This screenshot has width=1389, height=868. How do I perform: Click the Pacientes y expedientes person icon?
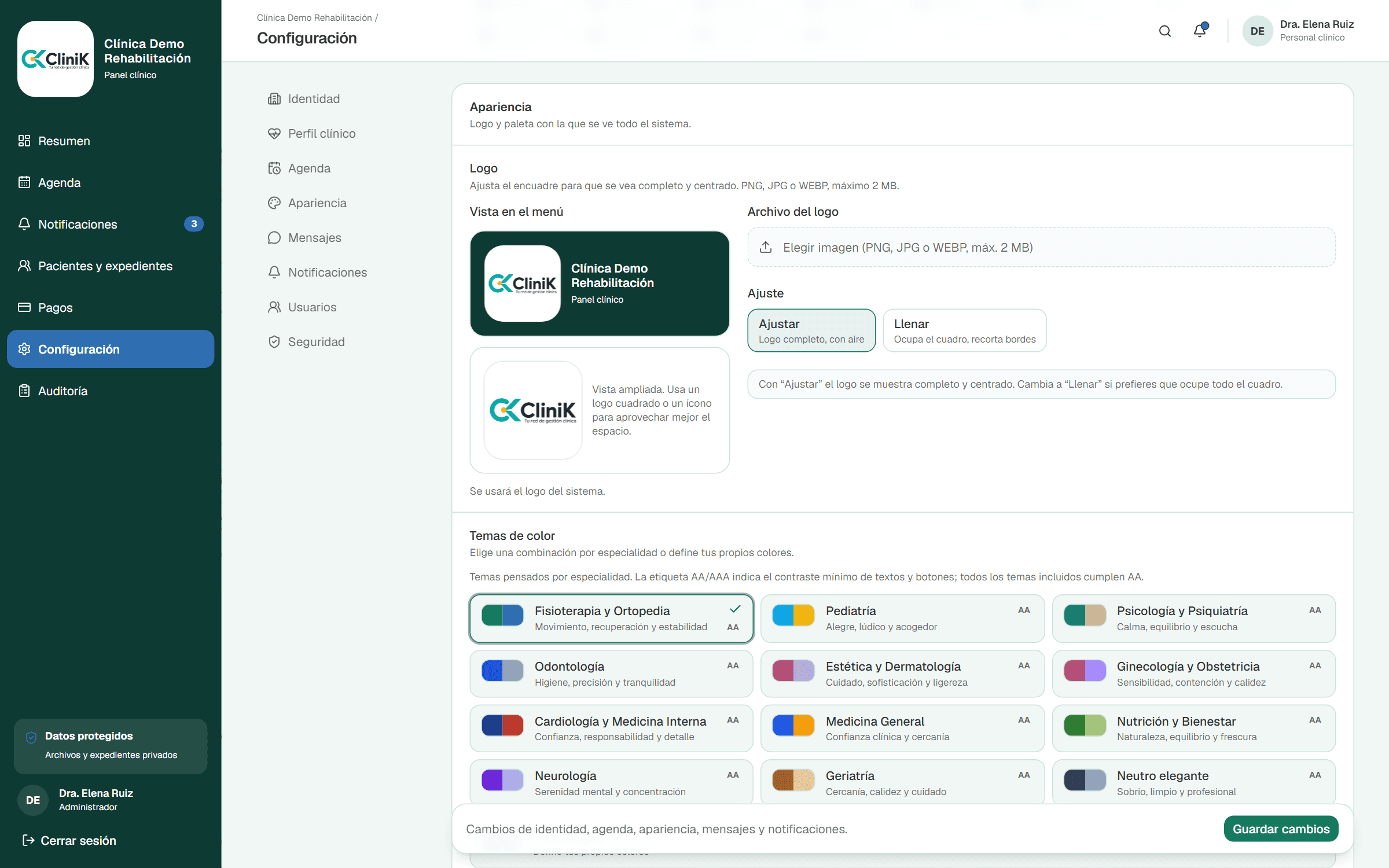24,266
